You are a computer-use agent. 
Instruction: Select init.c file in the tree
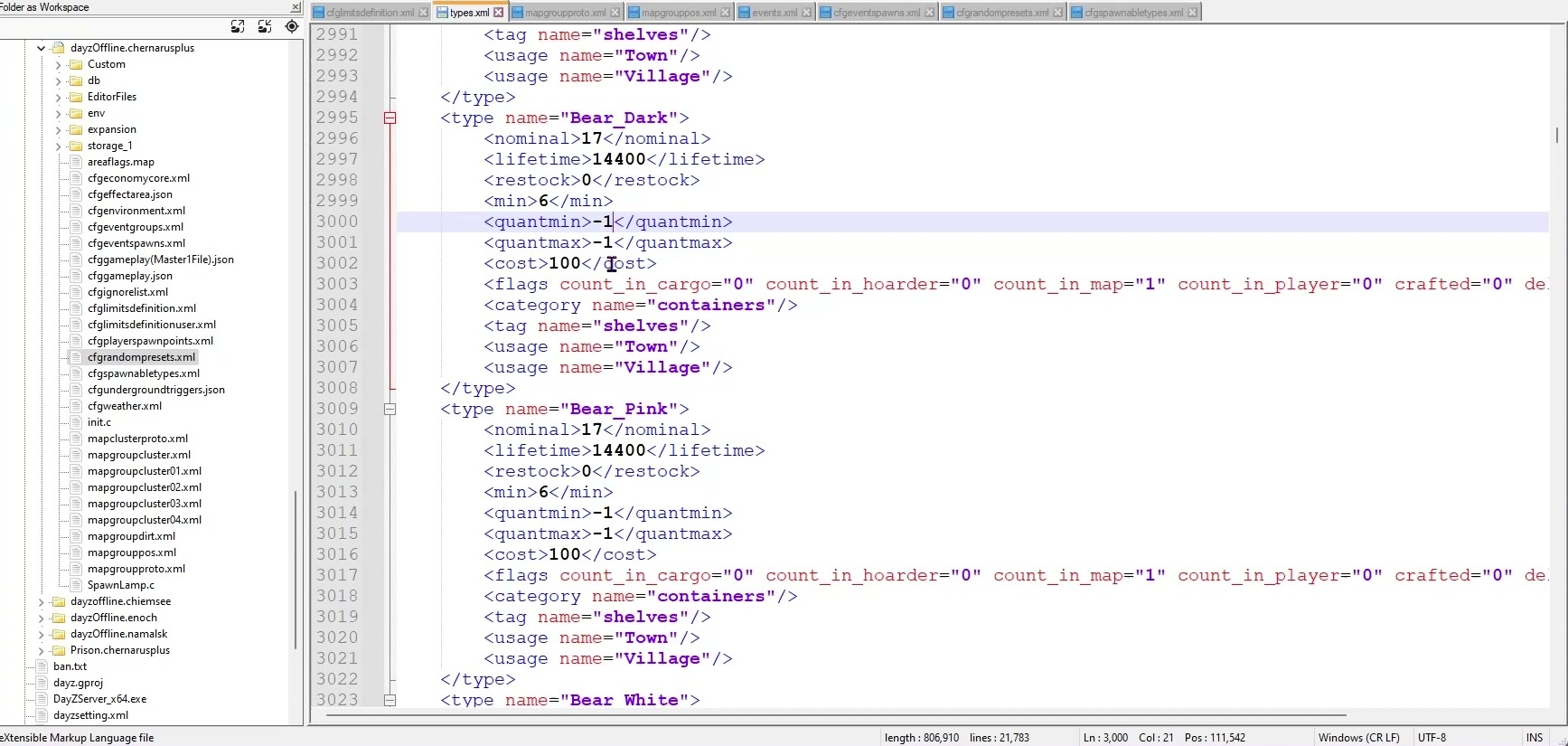pos(99,422)
